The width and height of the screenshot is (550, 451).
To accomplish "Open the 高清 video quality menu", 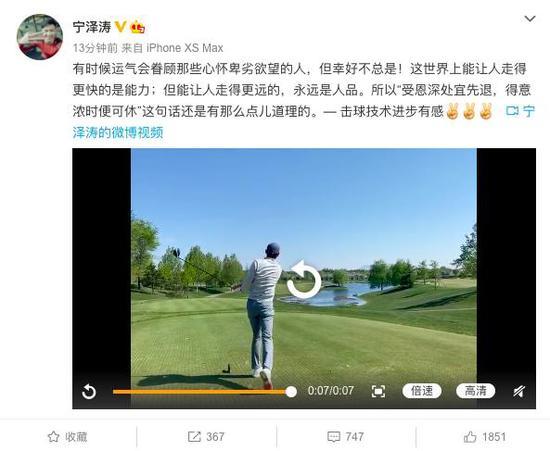I will coord(476,391).
